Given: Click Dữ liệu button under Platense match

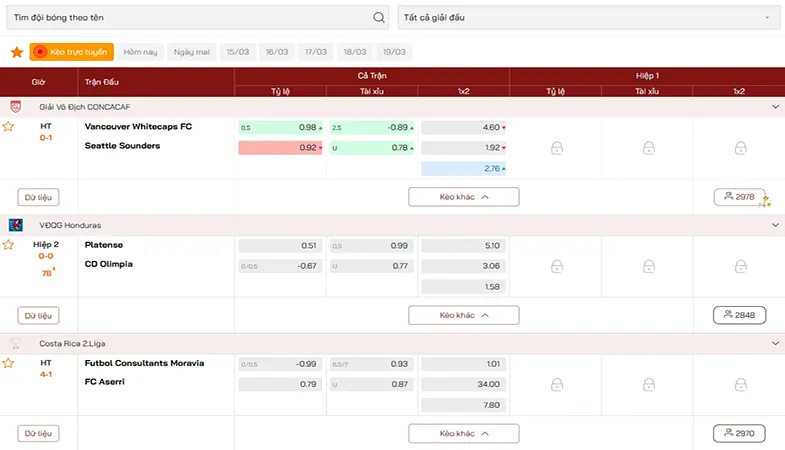Looking at the screenshot, I should pos(39,315).
